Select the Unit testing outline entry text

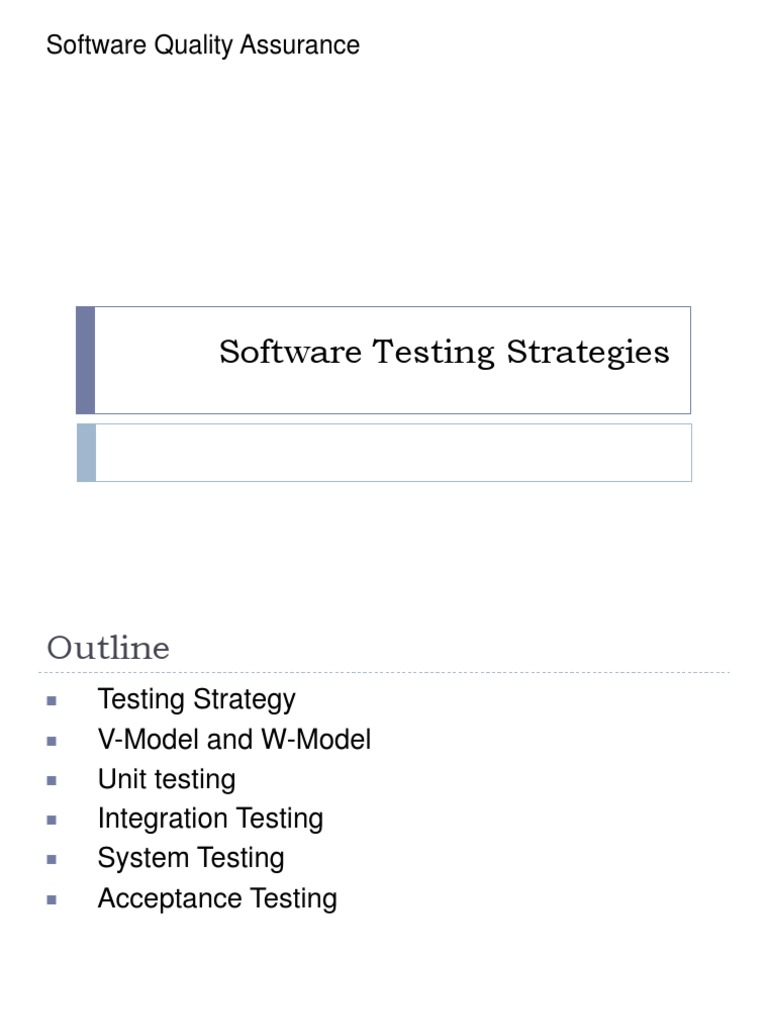(x=166, y=779)
